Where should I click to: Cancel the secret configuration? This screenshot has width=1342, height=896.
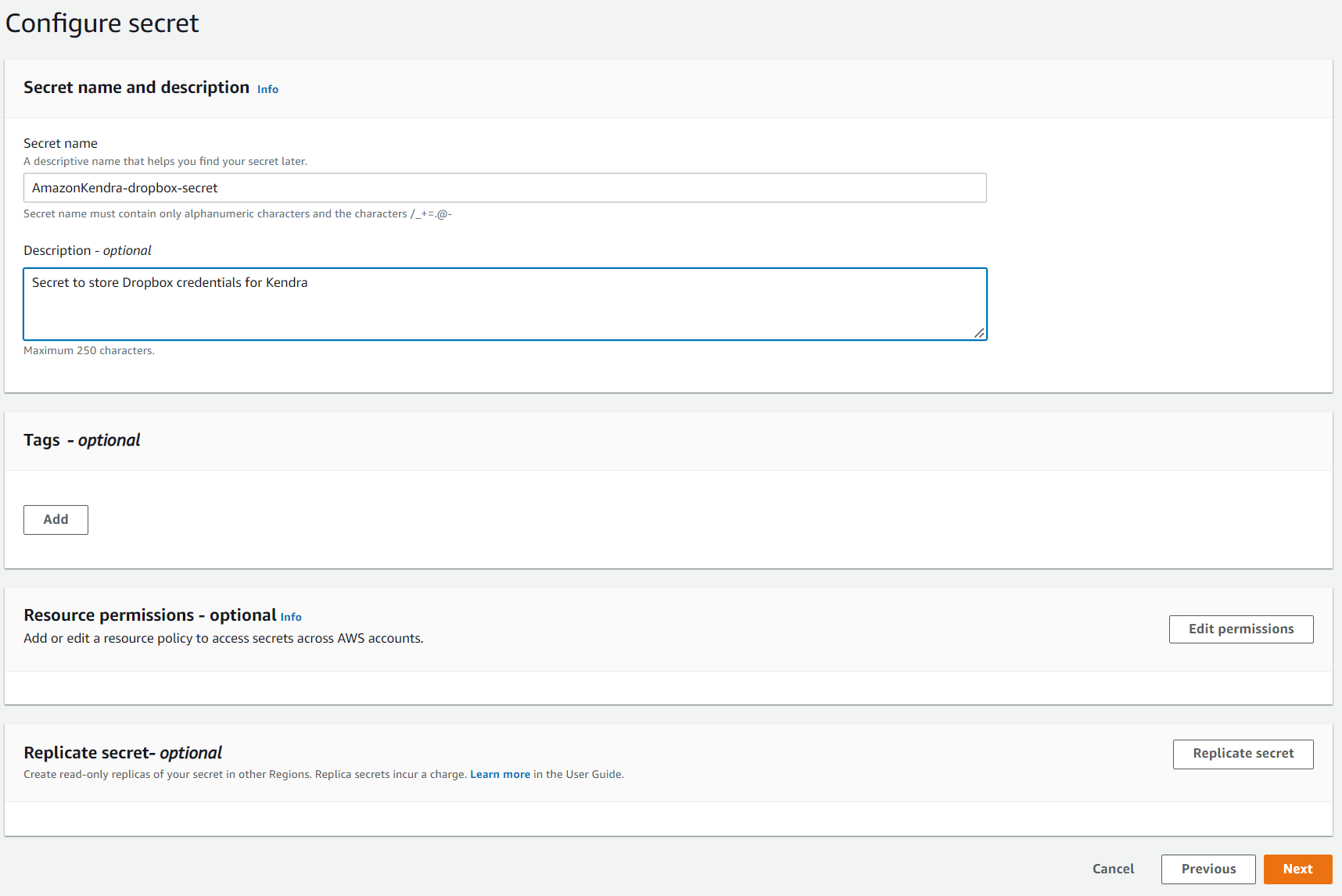(1113, 869)
